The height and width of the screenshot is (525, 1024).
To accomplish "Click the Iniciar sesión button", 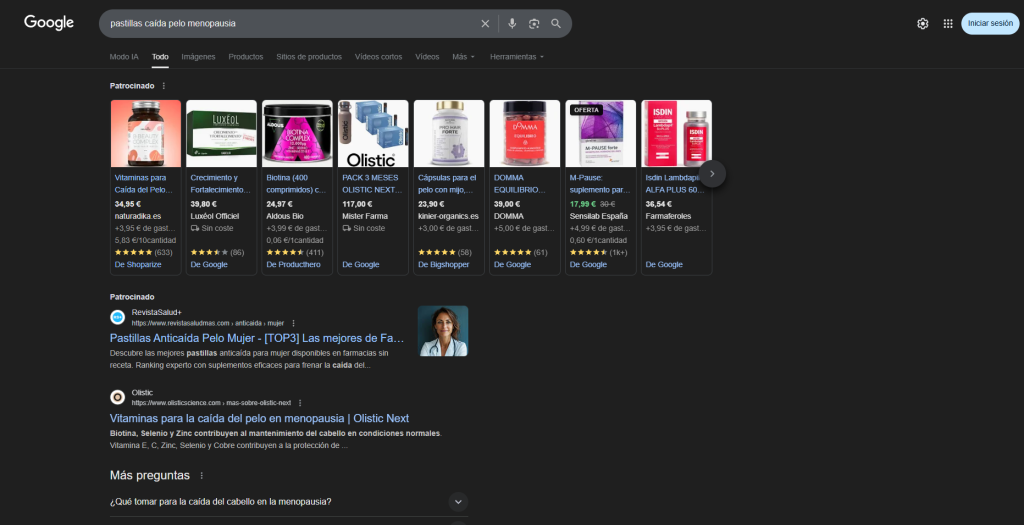I will click(x=989, y=24).
